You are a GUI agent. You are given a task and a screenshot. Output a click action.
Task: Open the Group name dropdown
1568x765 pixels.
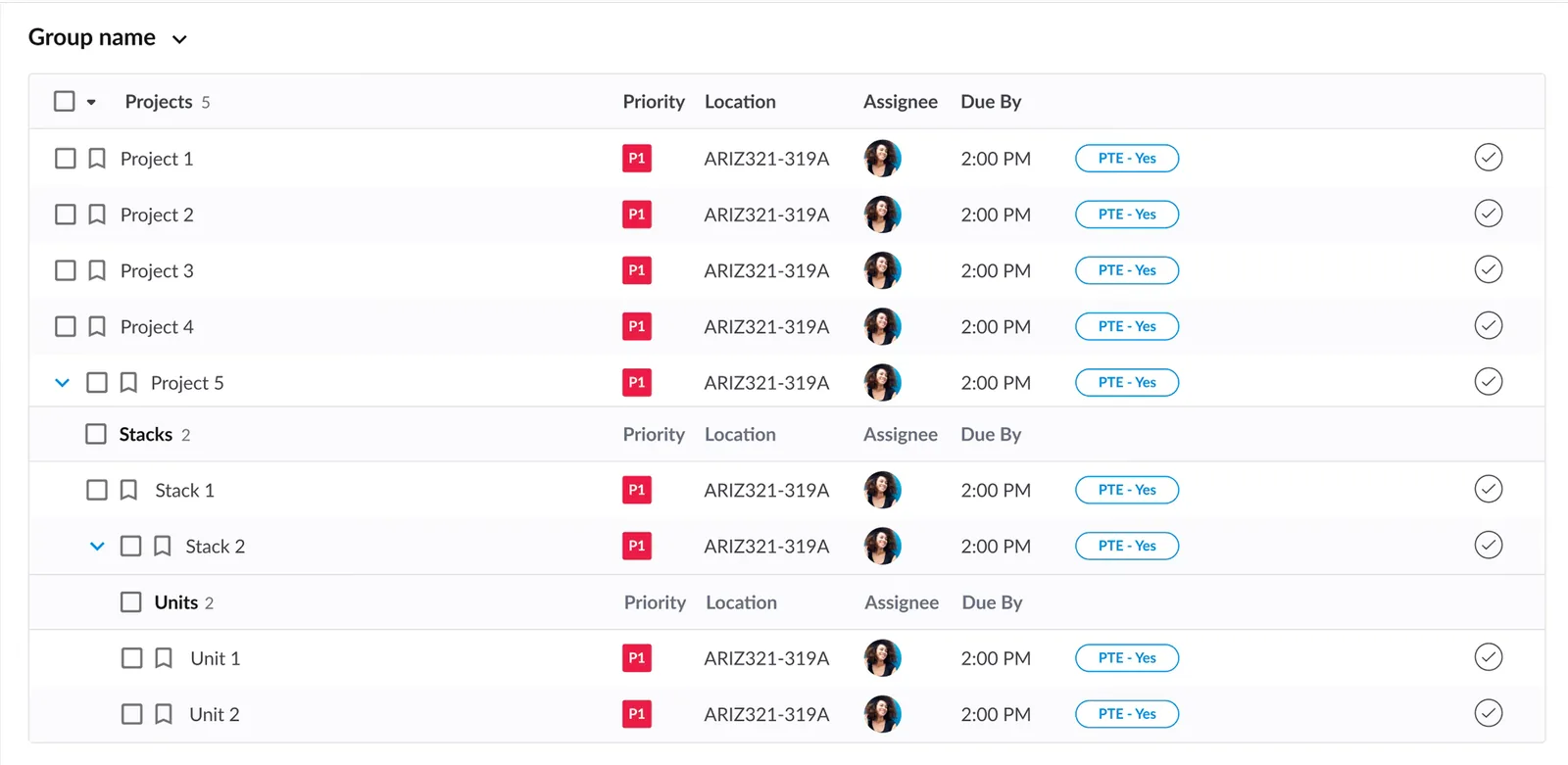[179, 39]
